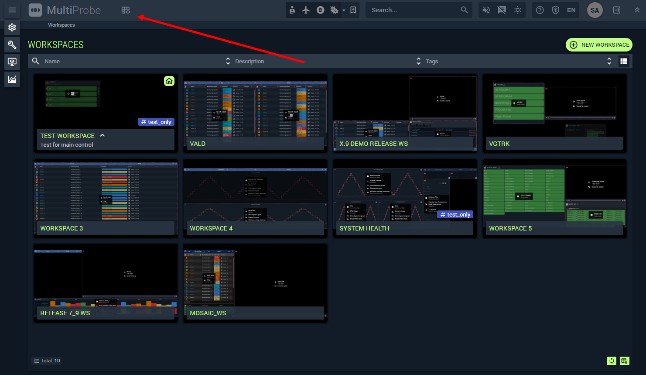
Task: Click the second green icon at bottom right
Action: tap(625, 361)
